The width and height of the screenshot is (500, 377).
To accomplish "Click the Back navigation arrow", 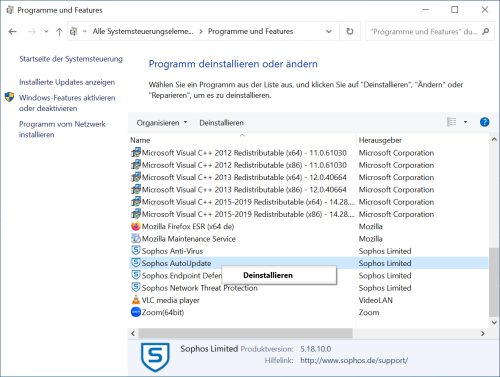I will (x=13, y=32).
